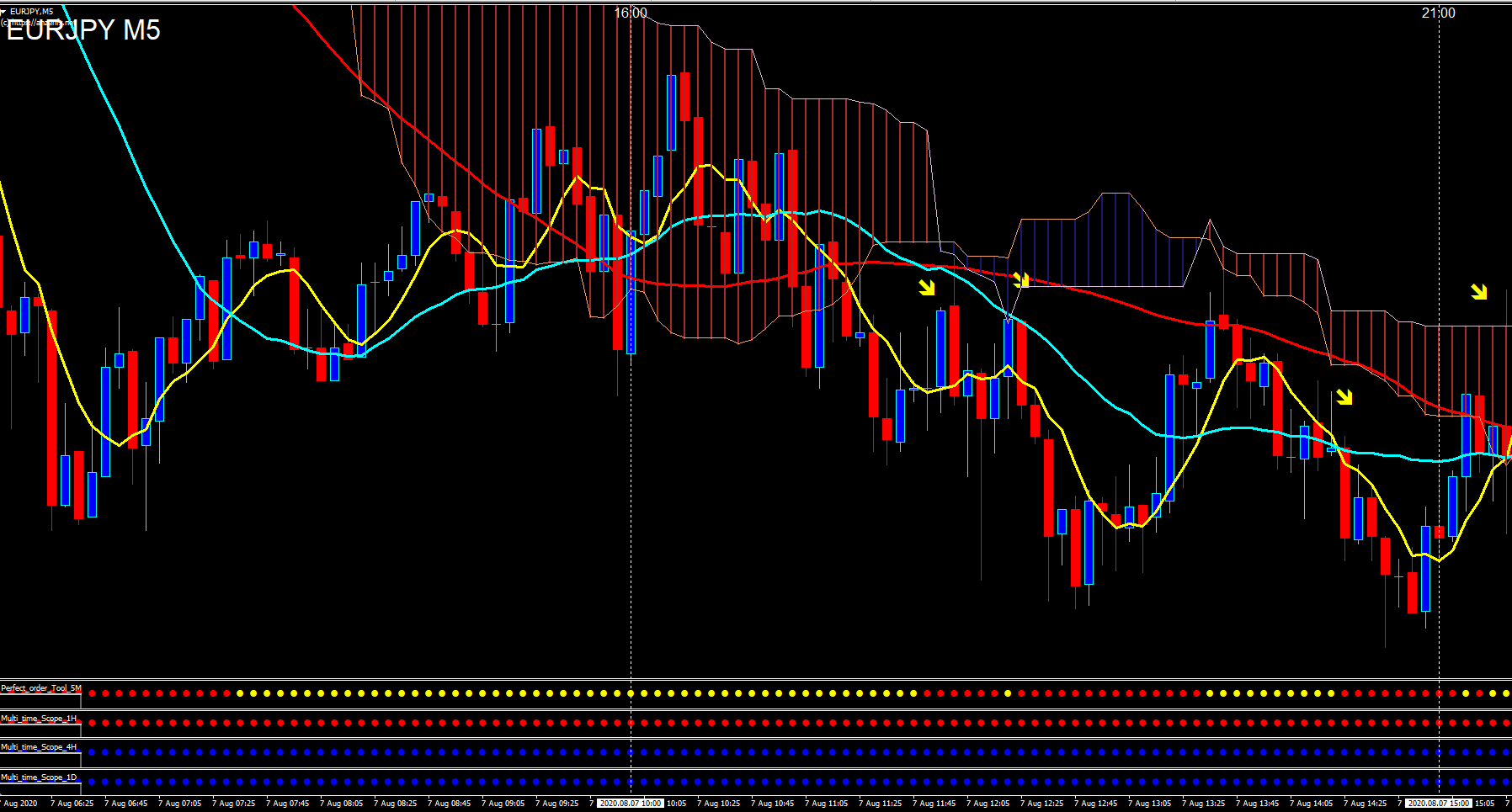Select the Multi_time_Scope_1D indicator label

(39, 778)
